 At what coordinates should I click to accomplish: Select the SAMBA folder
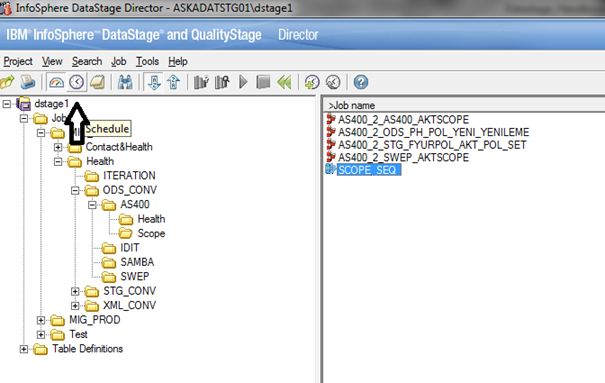tap(137, 262)
